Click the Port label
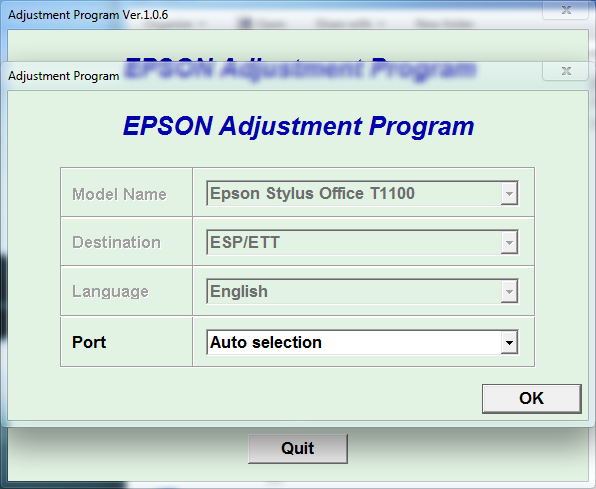596x489 pixels. click(x=89, y=342)
